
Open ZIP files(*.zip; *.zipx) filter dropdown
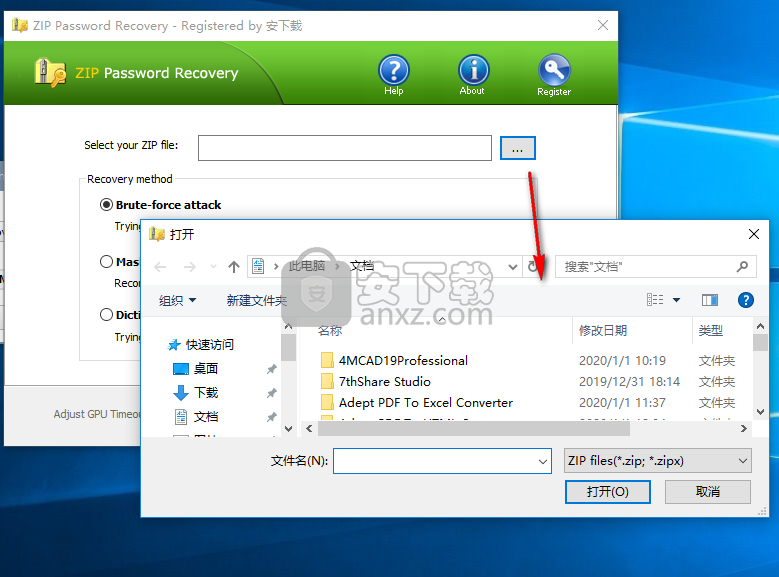657,461
